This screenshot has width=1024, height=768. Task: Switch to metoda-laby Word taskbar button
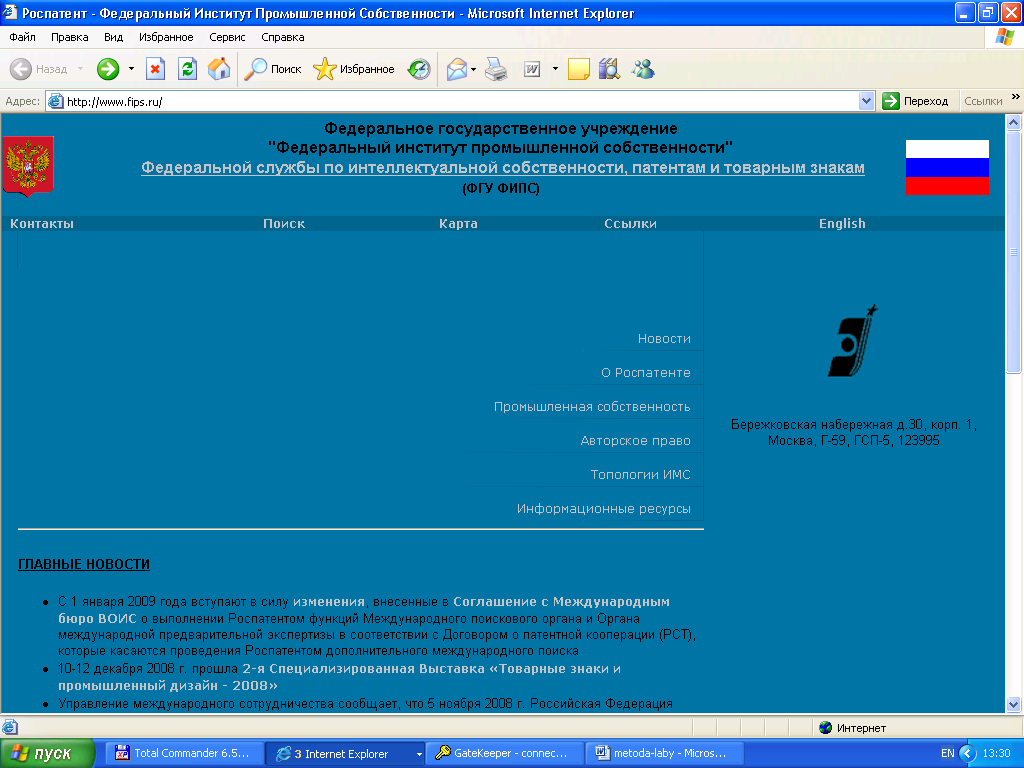pyautogui.click(x=664, y=754)
